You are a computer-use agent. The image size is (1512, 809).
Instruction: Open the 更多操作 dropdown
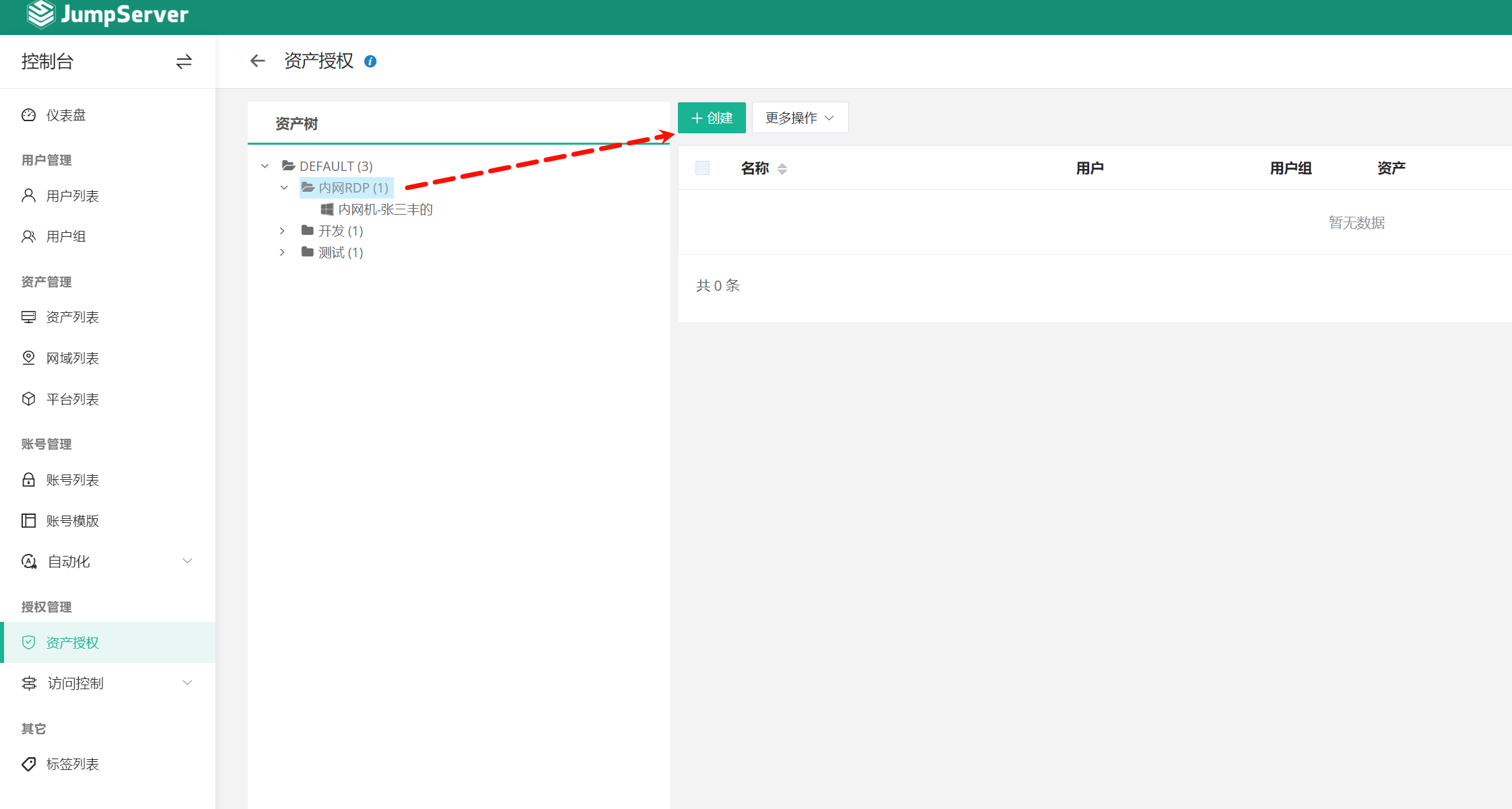click(800, 118)
